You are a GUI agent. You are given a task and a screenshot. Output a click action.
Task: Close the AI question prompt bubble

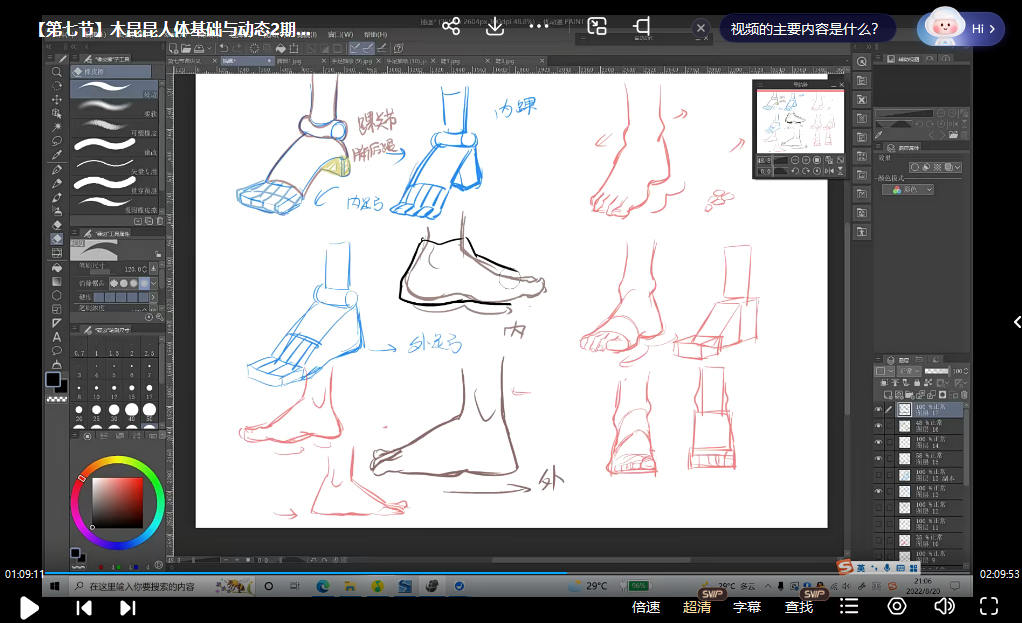coord(701,28)
